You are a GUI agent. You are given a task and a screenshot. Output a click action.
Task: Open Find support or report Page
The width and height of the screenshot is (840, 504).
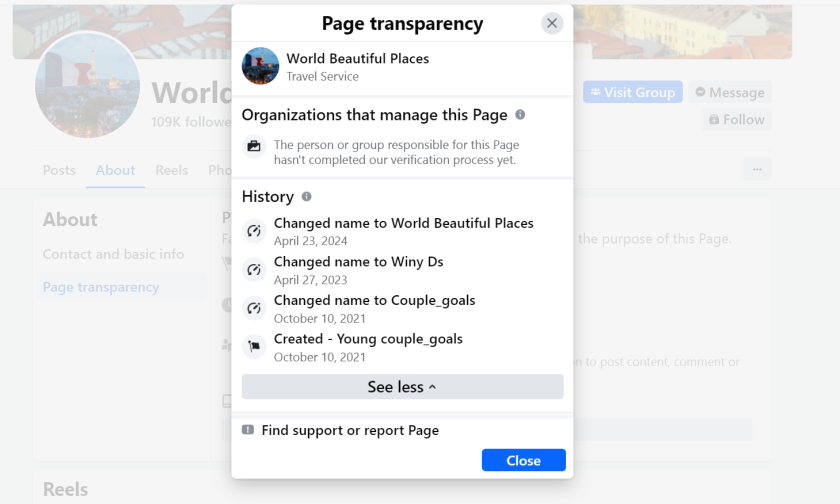(350, 431)
